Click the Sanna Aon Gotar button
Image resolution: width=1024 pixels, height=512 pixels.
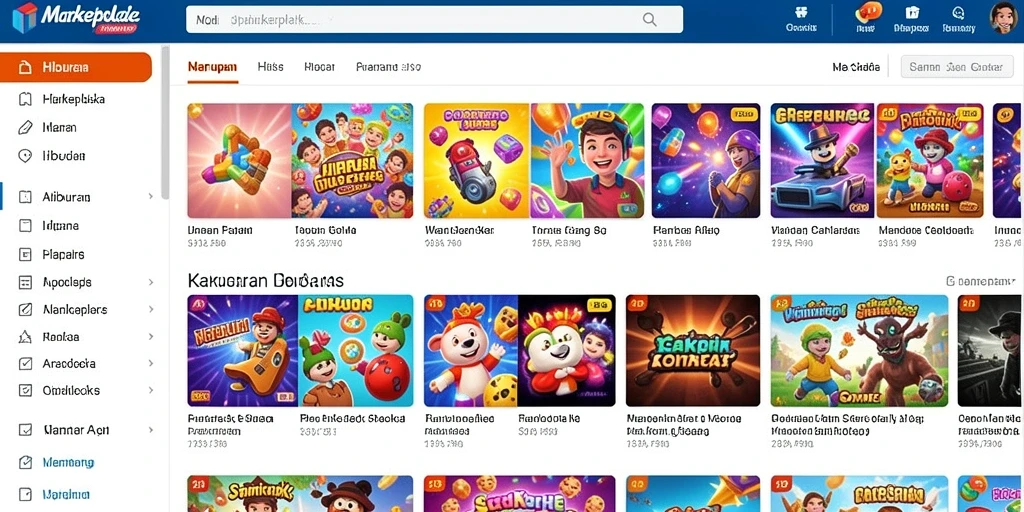[955, 67]
